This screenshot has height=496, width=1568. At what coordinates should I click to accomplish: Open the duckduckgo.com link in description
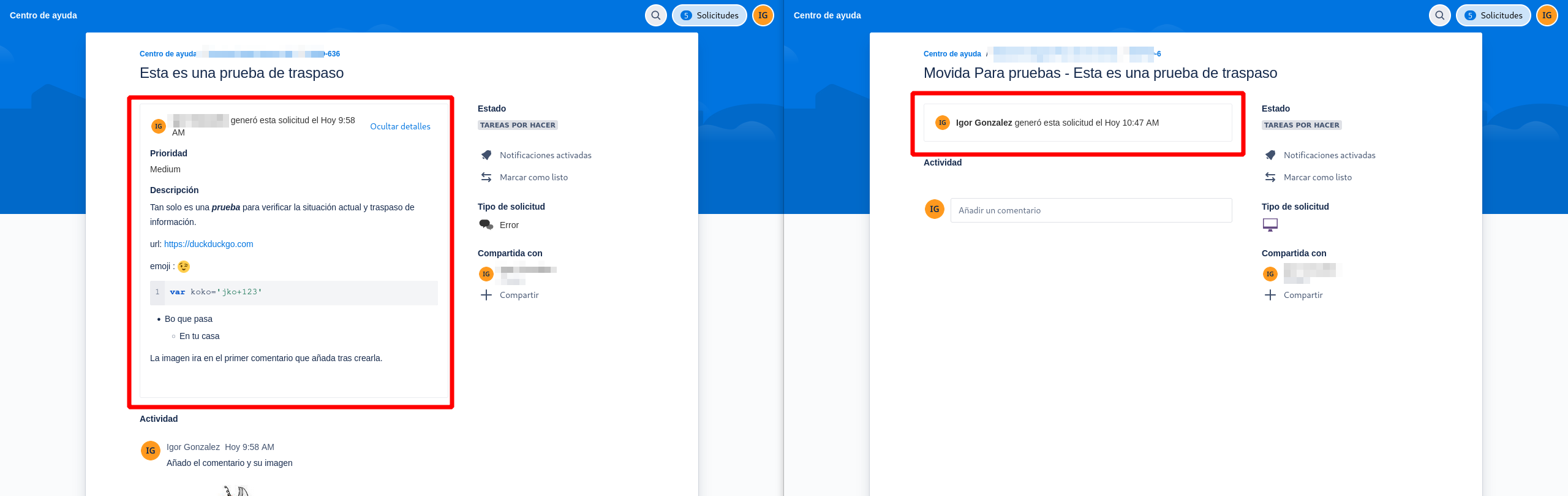click(x=208, y=244)
